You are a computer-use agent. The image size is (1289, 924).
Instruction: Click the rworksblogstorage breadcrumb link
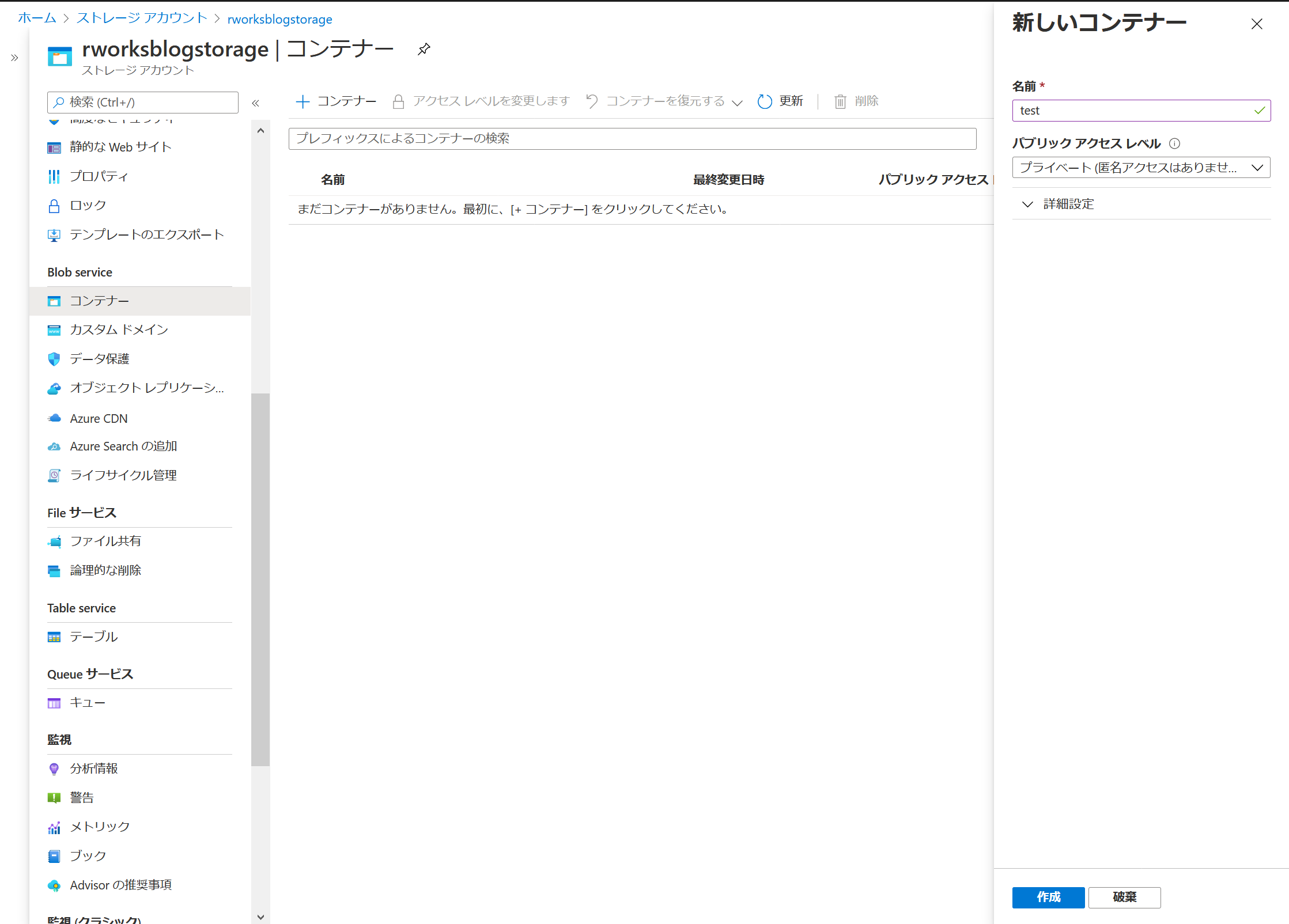point(280,19)
